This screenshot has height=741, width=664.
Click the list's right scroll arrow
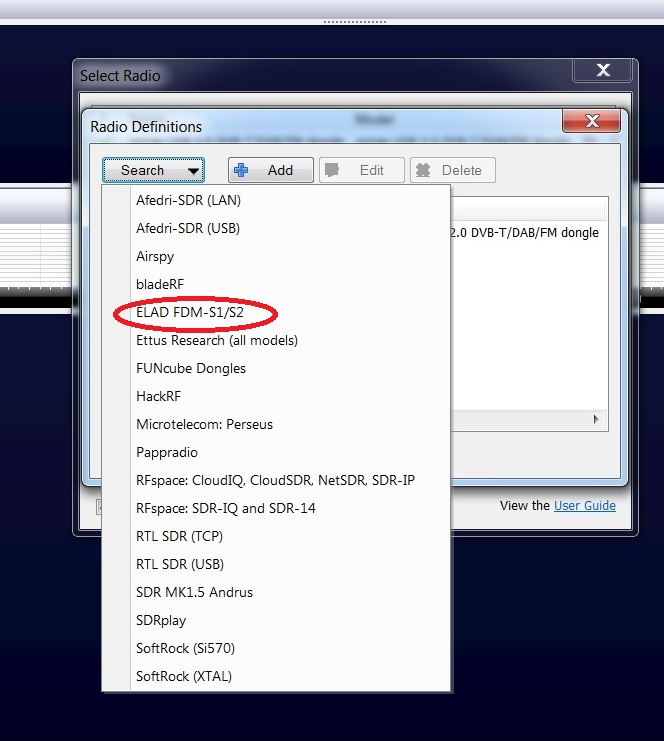point(596,419)
